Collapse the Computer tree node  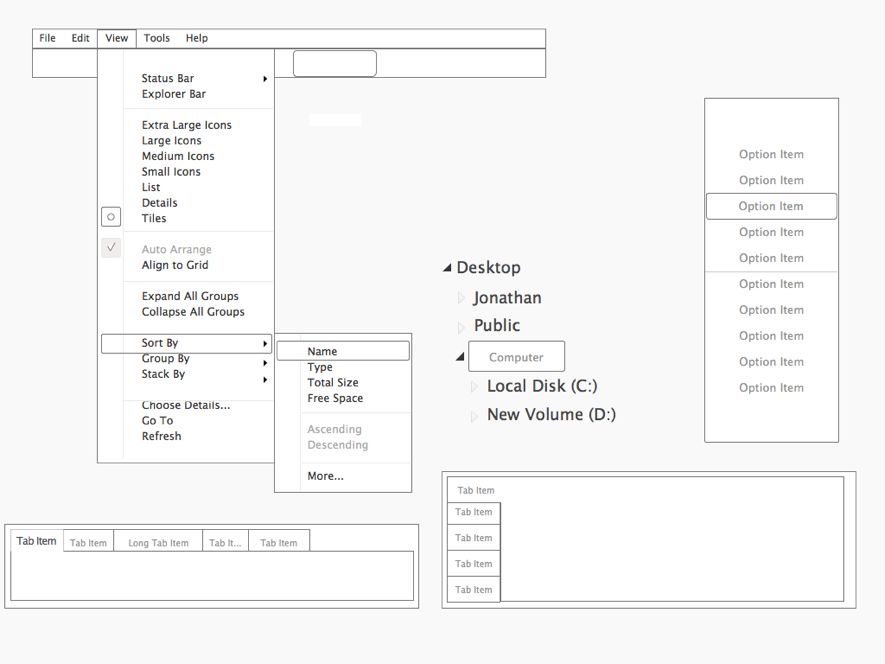pos(460,356)
